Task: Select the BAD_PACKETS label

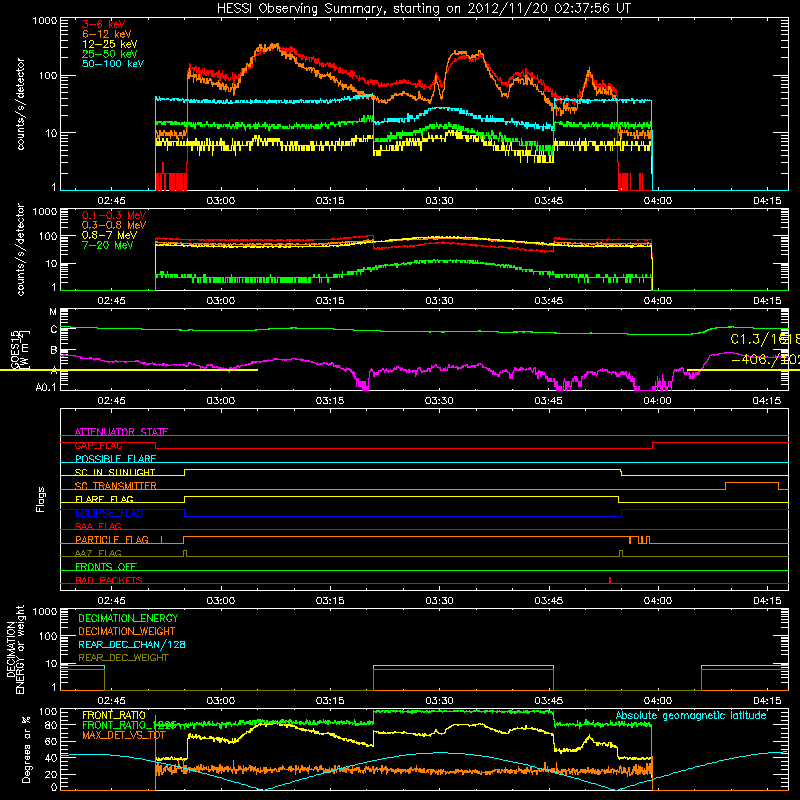Action: pos(109,581)
